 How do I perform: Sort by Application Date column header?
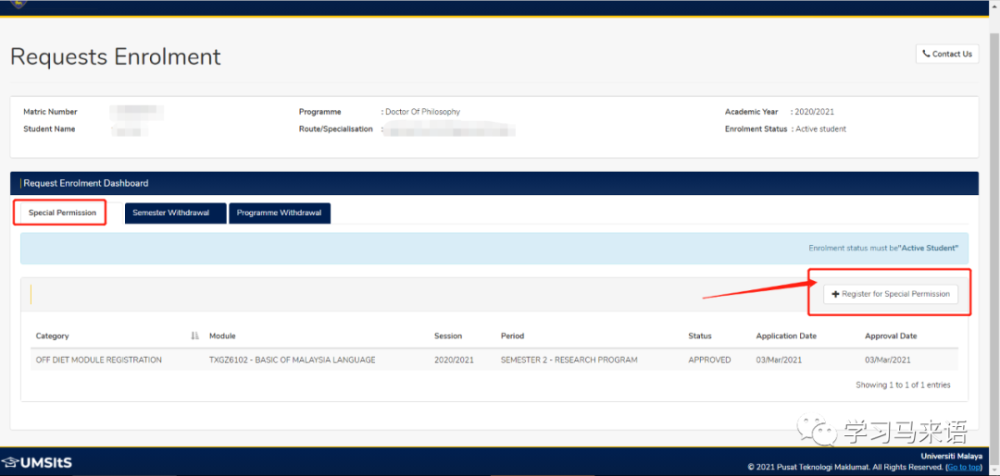coord(786,336)
